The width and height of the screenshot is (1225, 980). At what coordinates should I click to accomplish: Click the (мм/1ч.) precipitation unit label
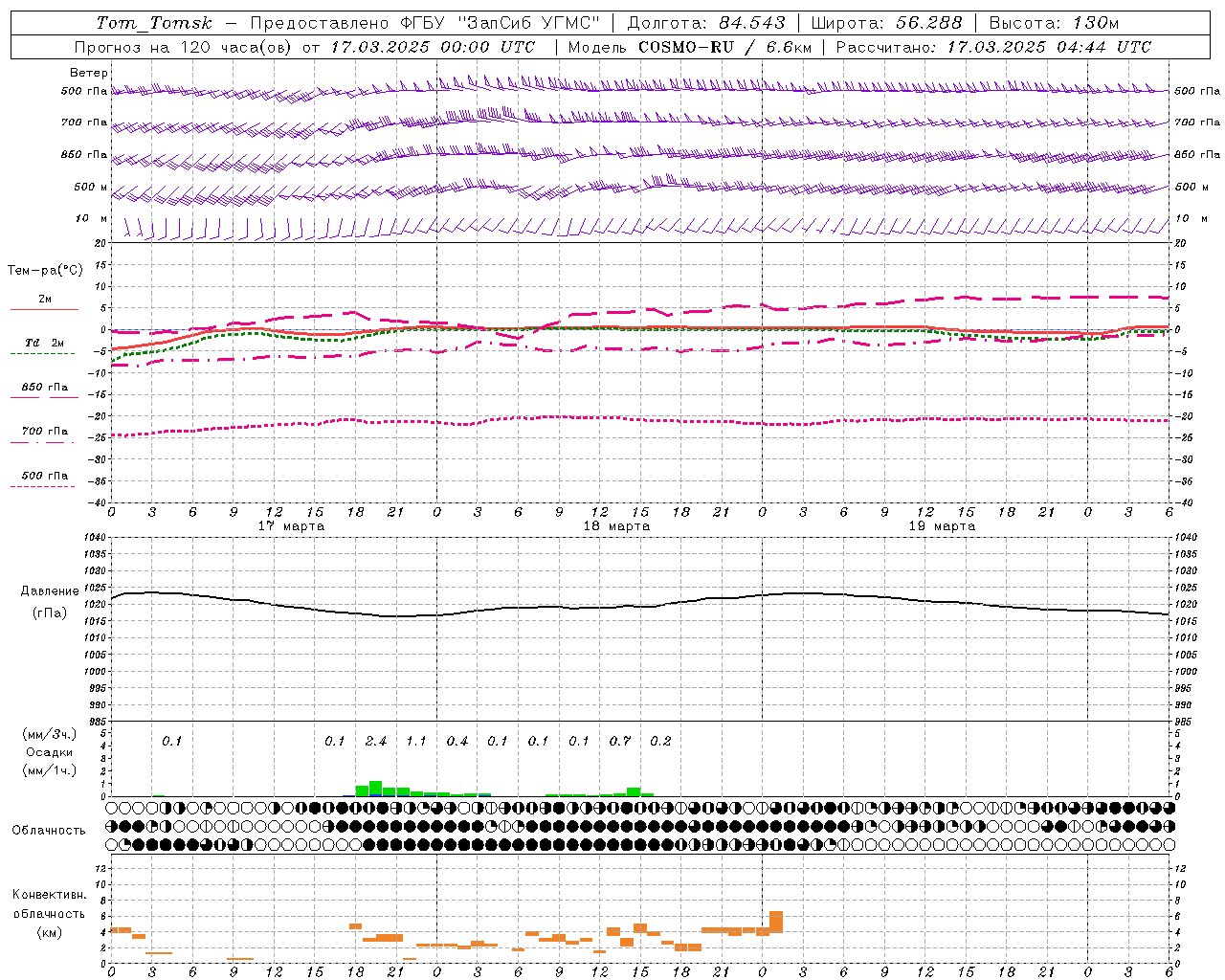(50, 770)
